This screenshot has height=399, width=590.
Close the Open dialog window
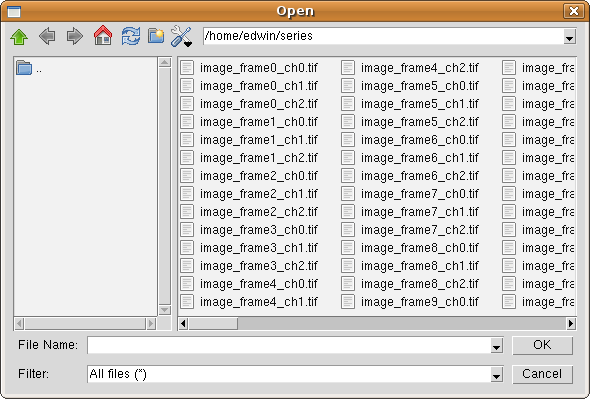click(573, 11)
